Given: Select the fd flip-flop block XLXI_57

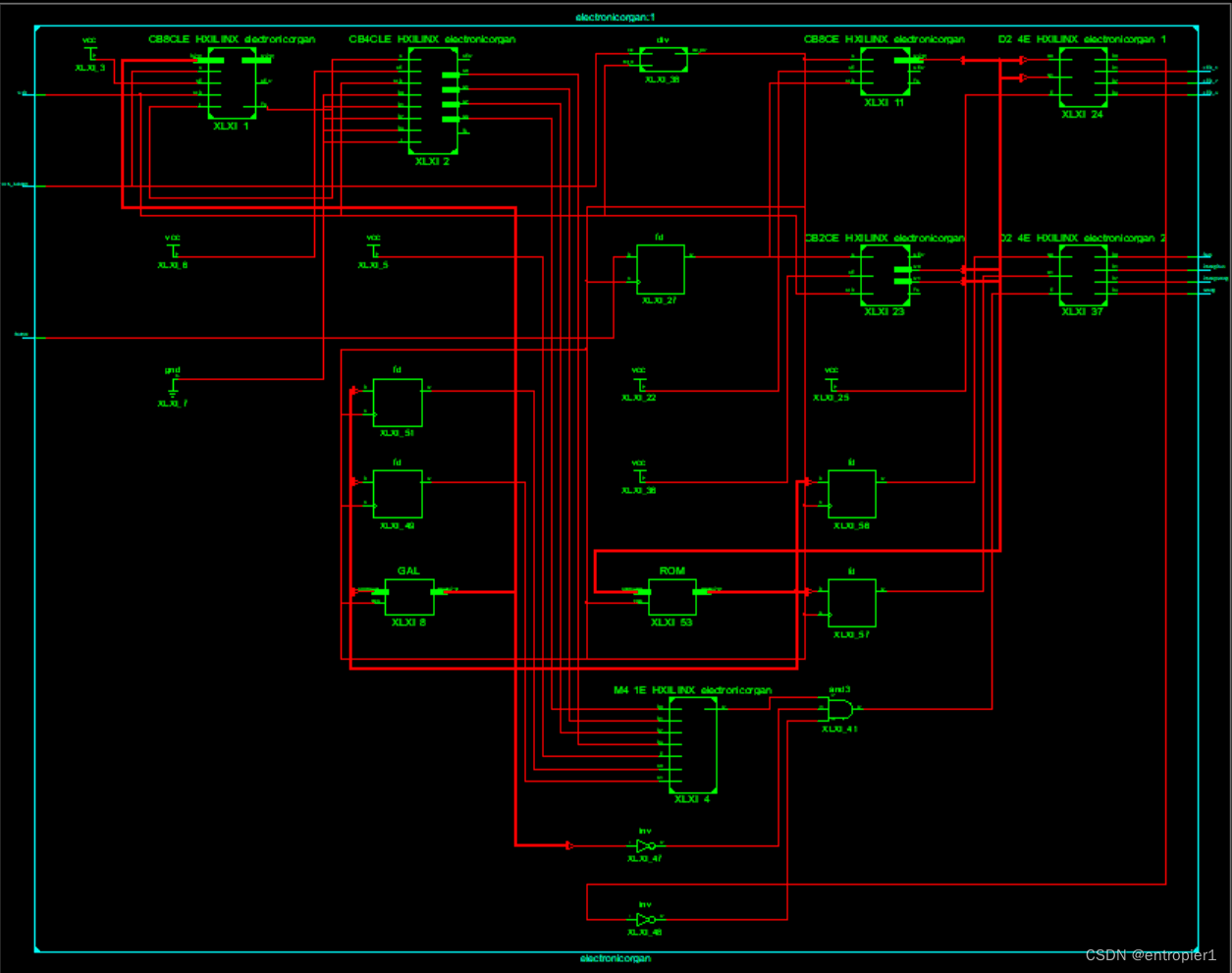Looking at the screenshot, I should [852, 603].
